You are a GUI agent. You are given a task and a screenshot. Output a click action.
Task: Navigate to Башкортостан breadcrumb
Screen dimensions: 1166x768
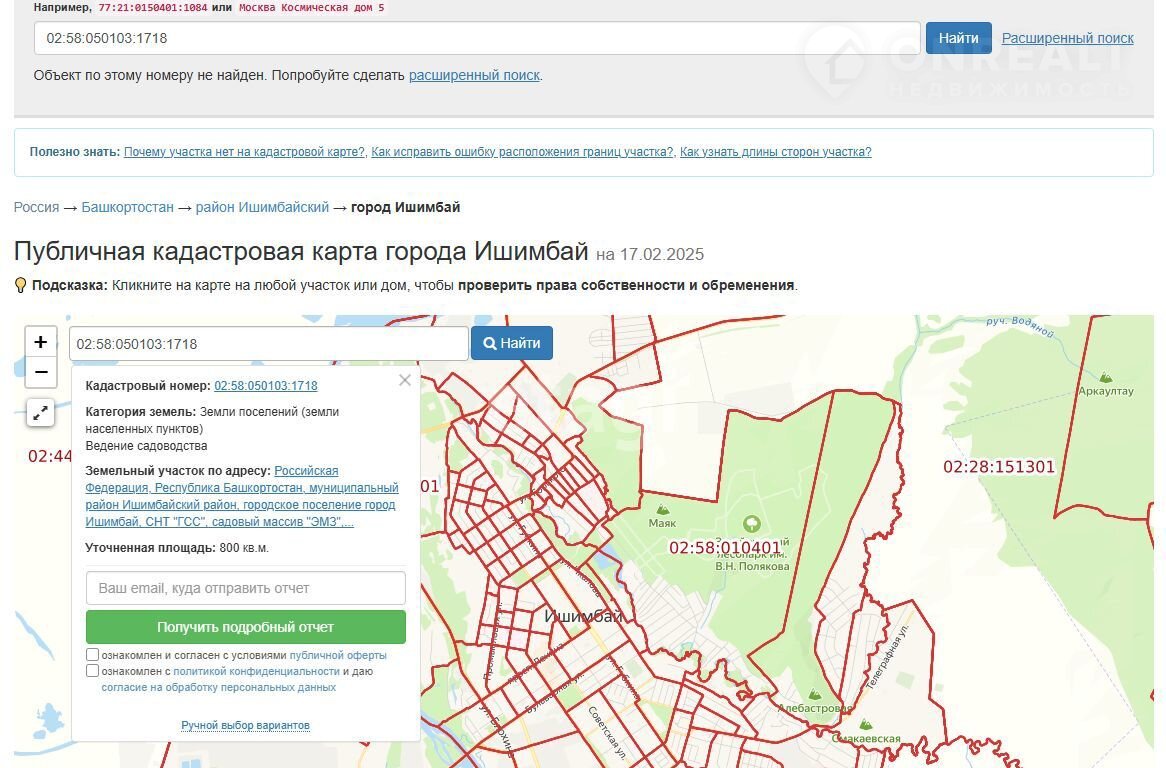click(x=128, y=207)
